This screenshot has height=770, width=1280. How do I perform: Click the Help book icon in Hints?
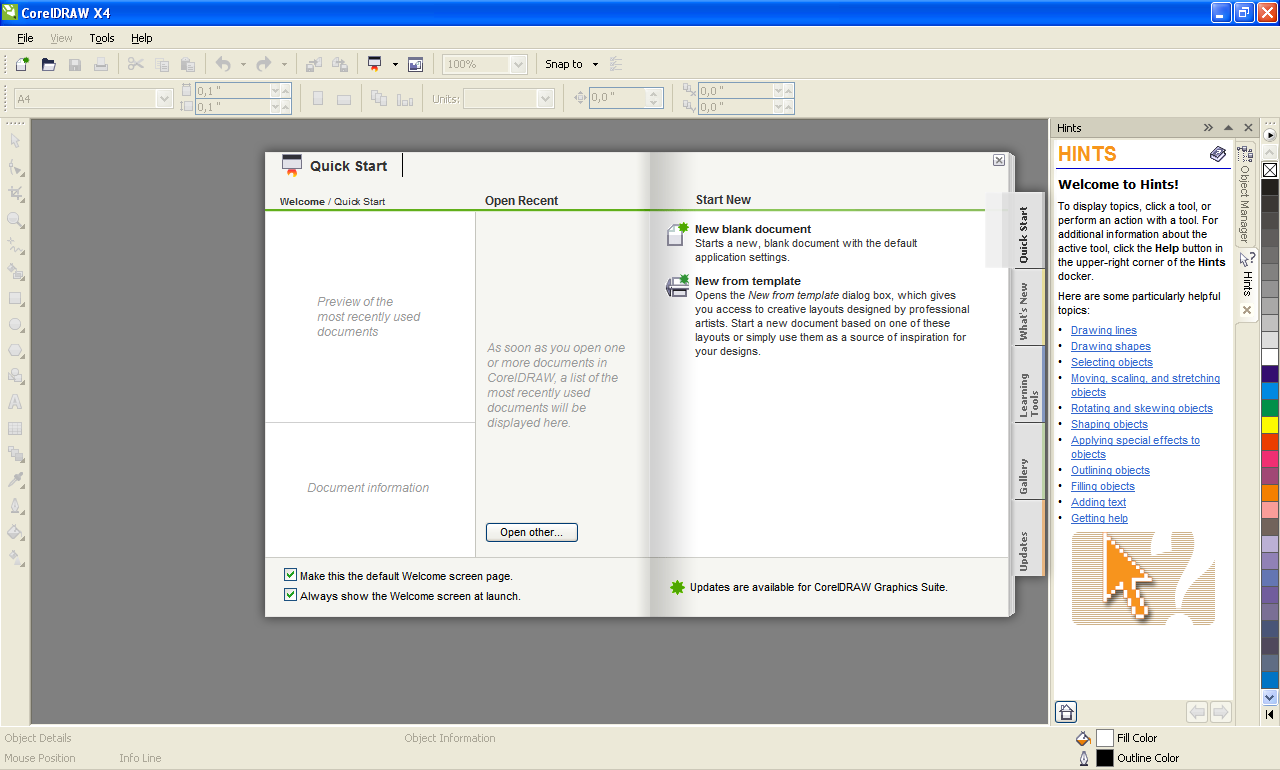1217,154
